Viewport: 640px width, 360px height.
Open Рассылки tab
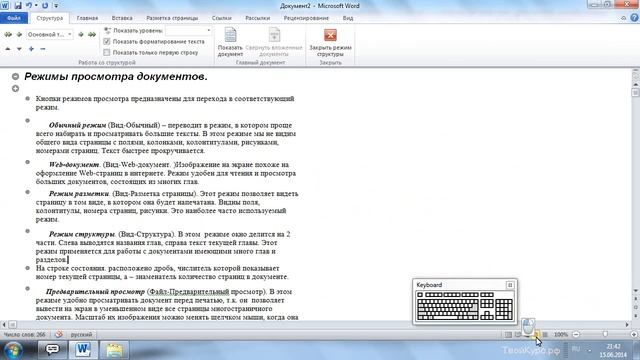pyautogui.click(x=258, y=18)
